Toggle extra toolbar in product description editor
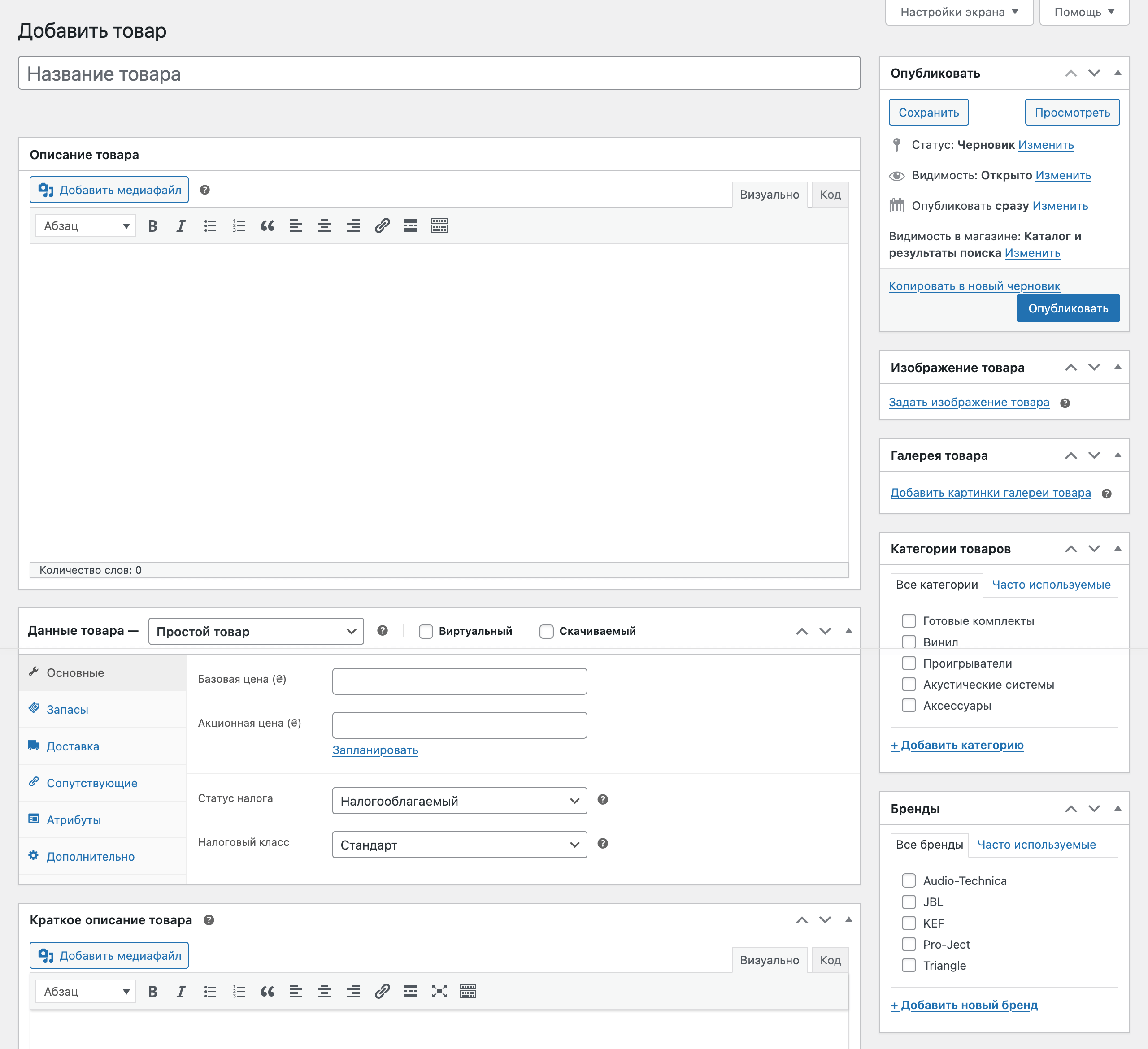Screen dimensions: 1148x1049 [x=439, y=226]
